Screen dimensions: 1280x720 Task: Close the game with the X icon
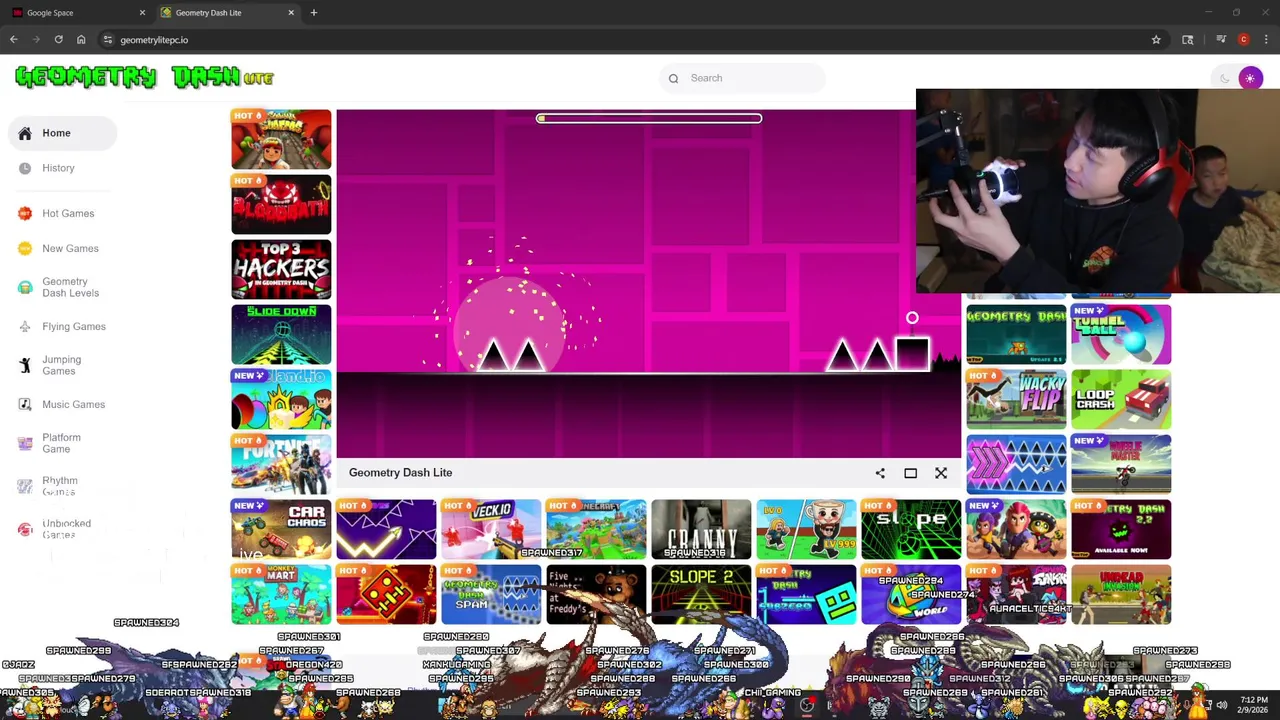[x=941, y=473]
